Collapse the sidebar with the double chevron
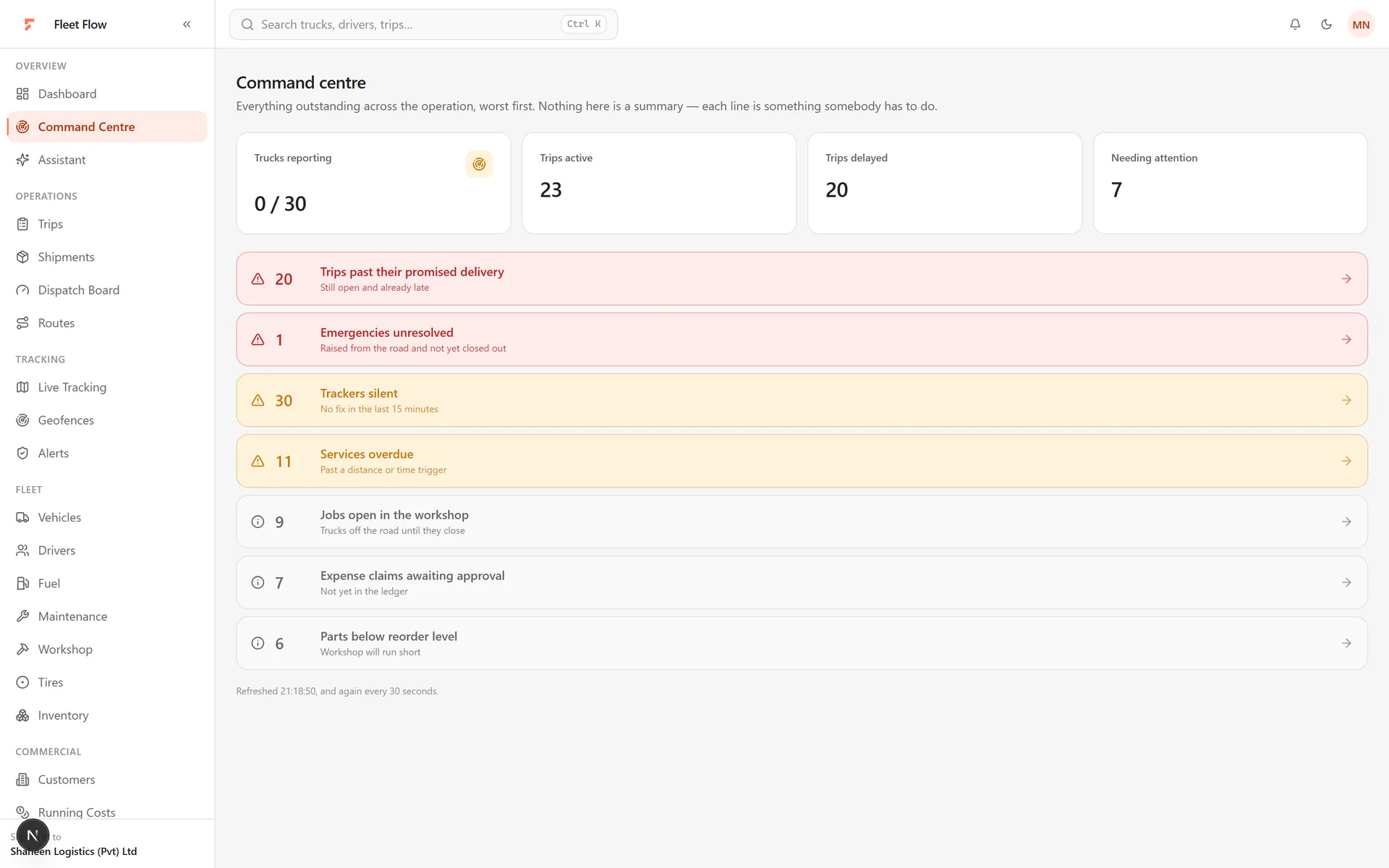 click(x=187, y=24)
